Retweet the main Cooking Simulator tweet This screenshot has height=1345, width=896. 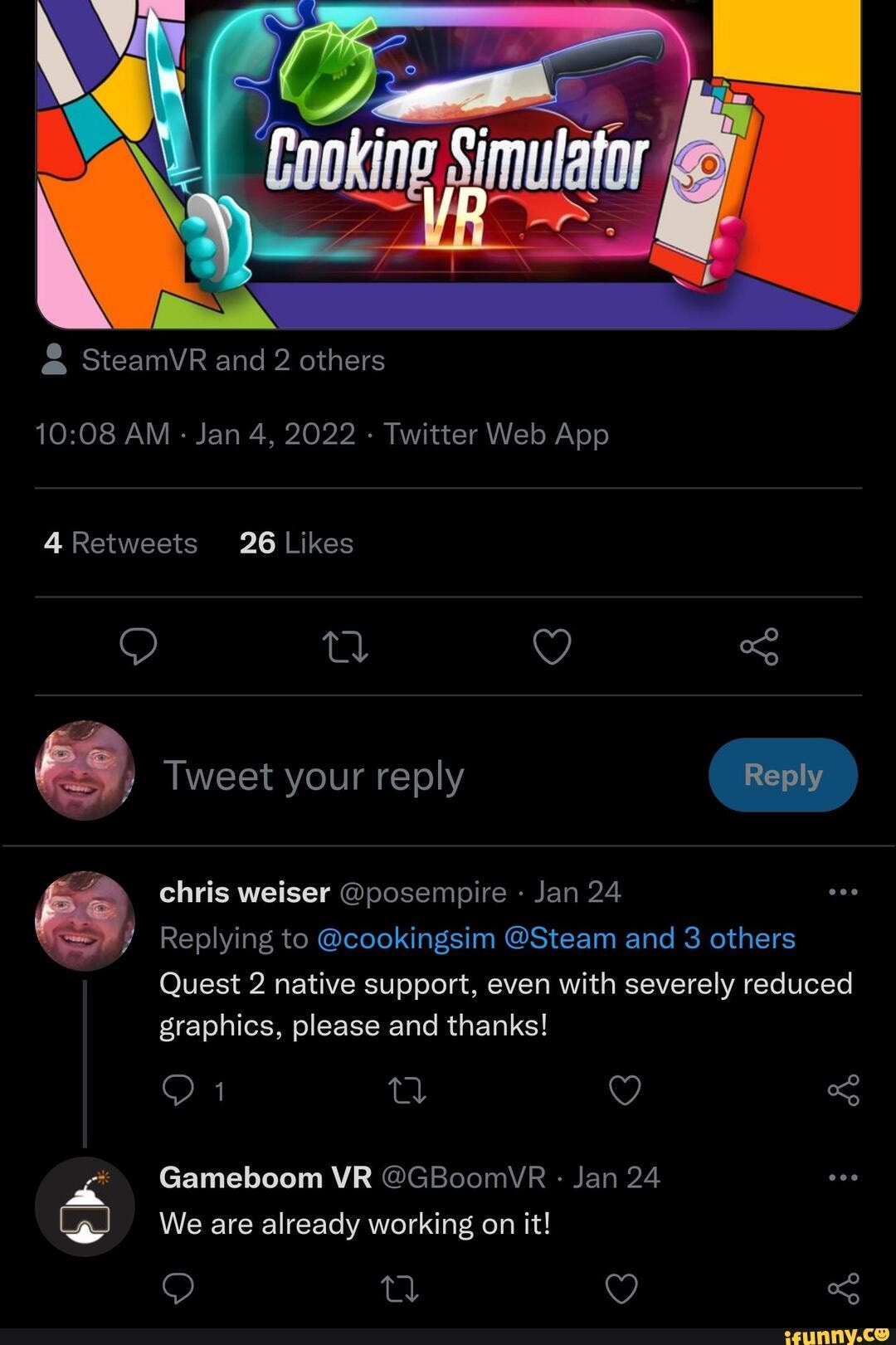coord(345,646)
